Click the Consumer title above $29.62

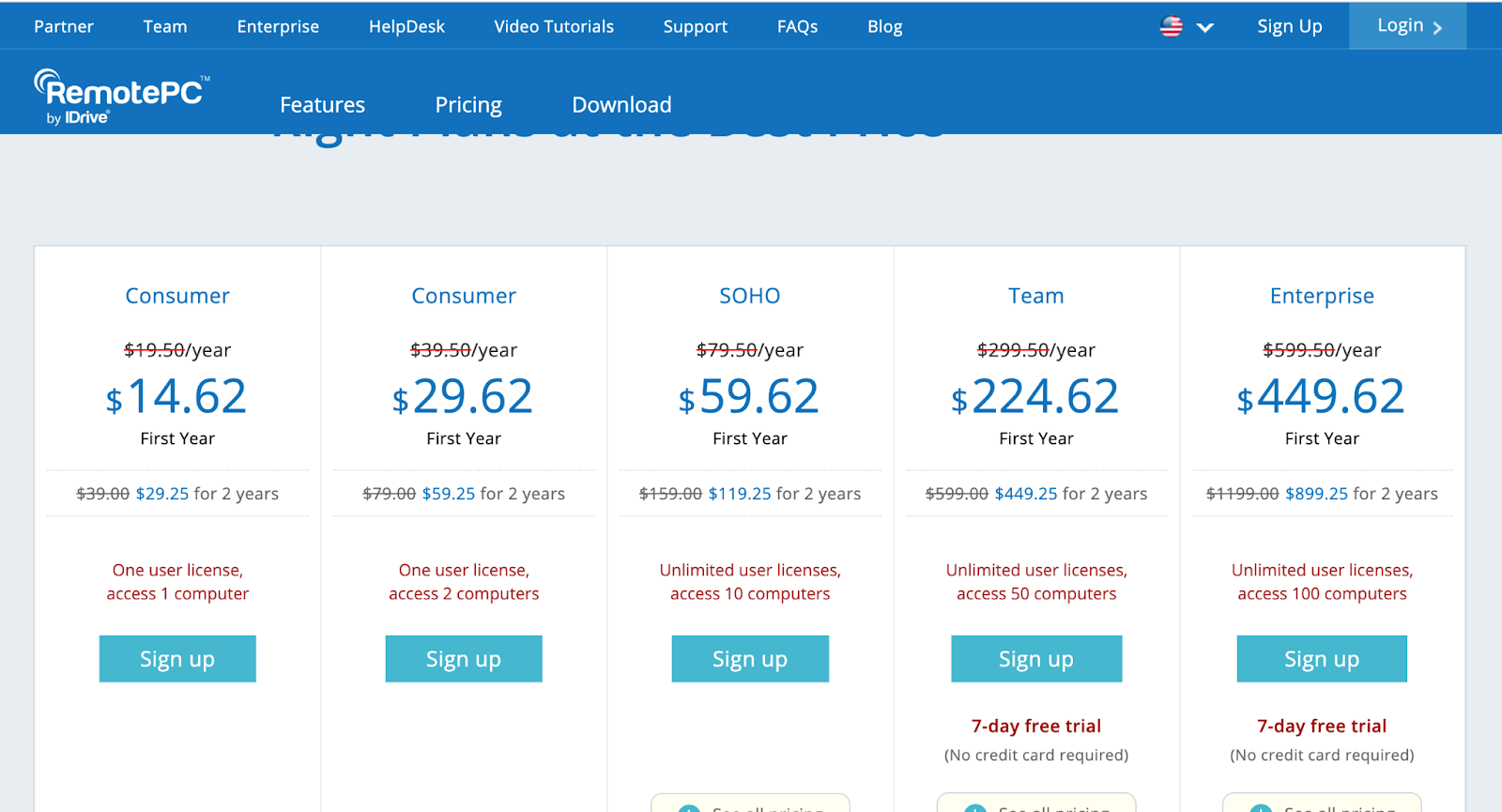(464, 296)
